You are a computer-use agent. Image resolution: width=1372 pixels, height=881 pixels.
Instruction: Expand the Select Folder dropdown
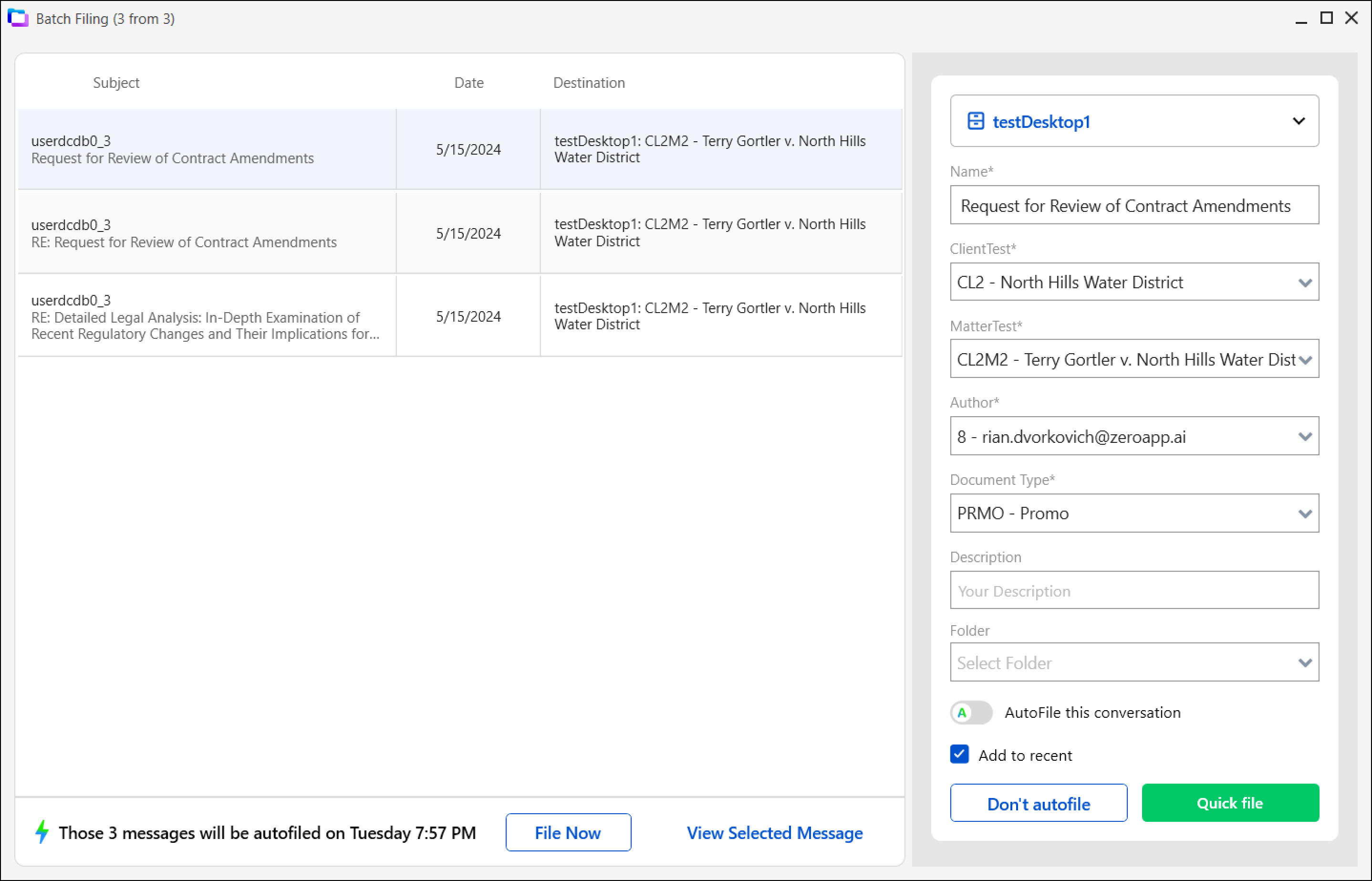click(1305, 662)
